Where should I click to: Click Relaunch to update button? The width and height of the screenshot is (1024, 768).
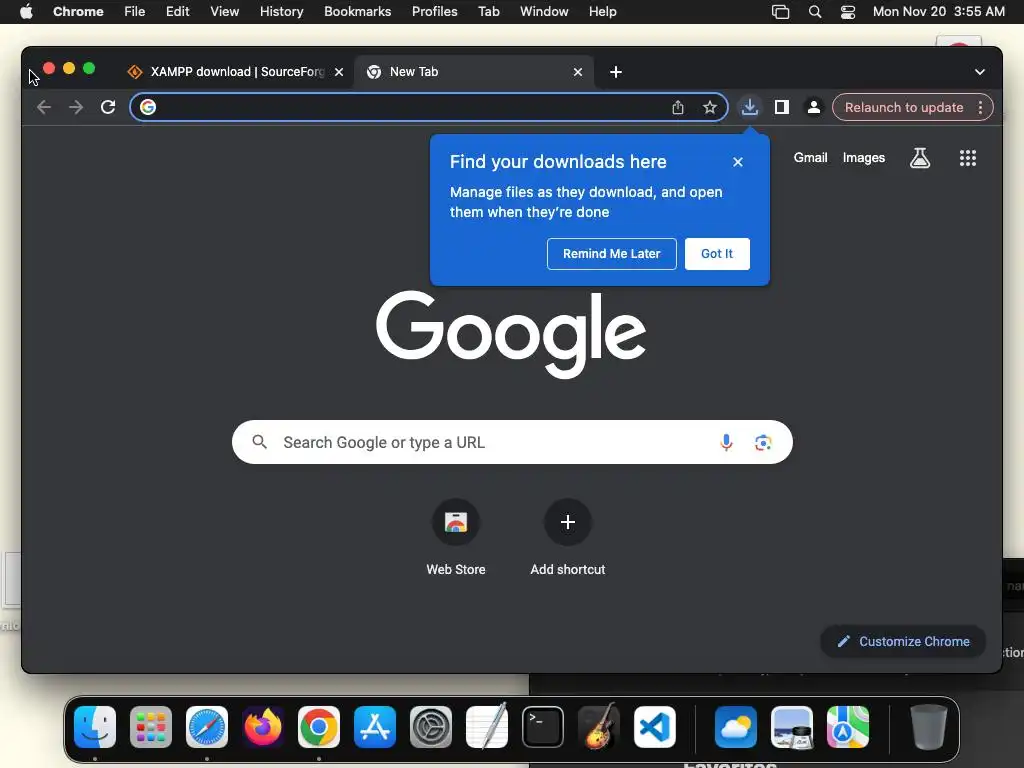(904, 107)
